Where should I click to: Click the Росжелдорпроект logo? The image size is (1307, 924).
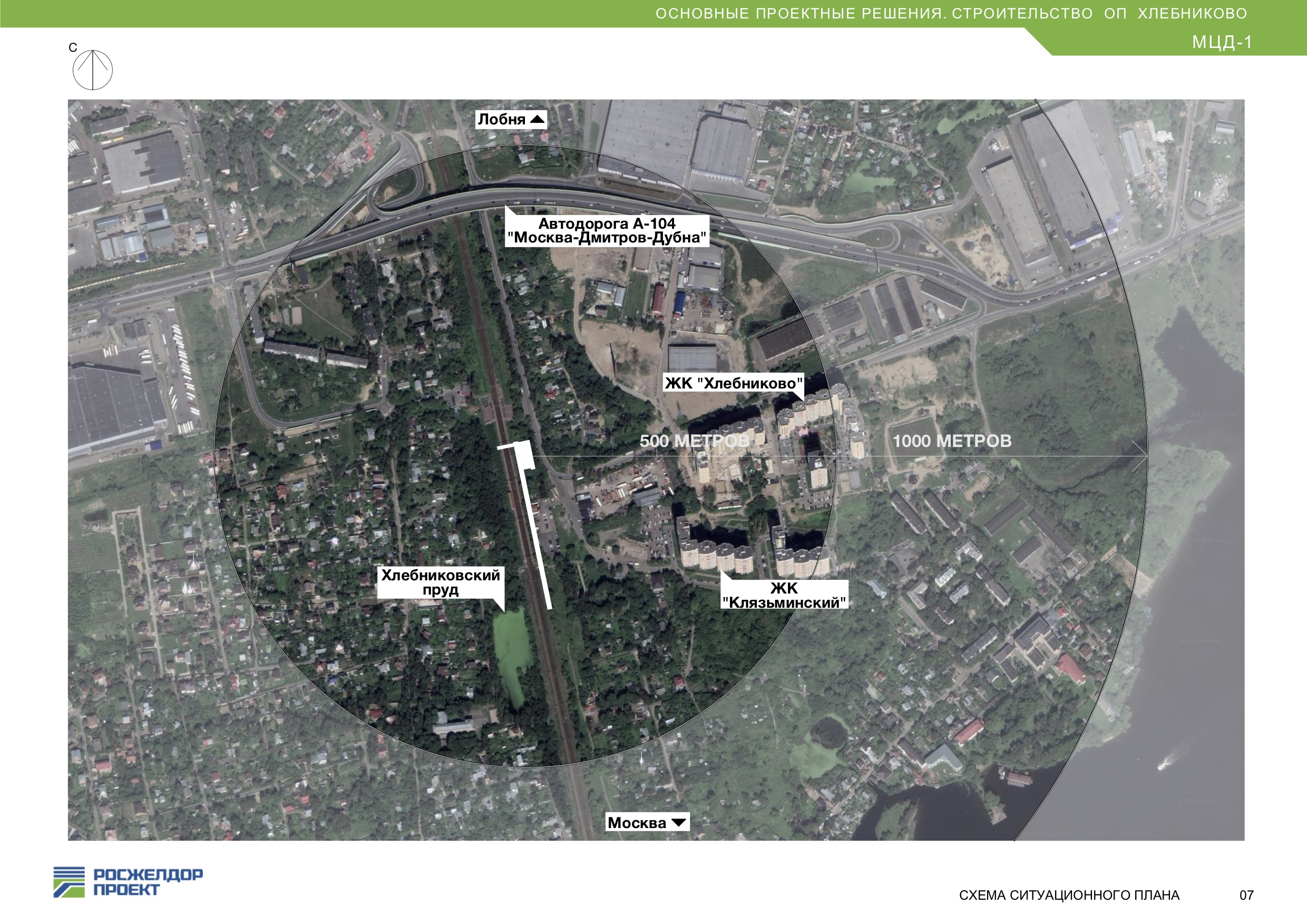[x=128, y=882]
